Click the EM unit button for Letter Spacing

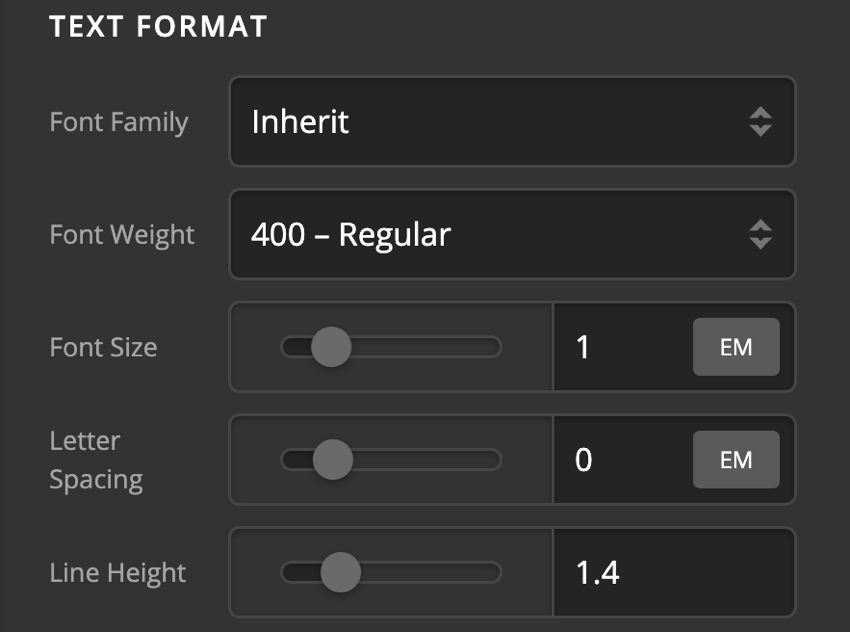point(736,460)
